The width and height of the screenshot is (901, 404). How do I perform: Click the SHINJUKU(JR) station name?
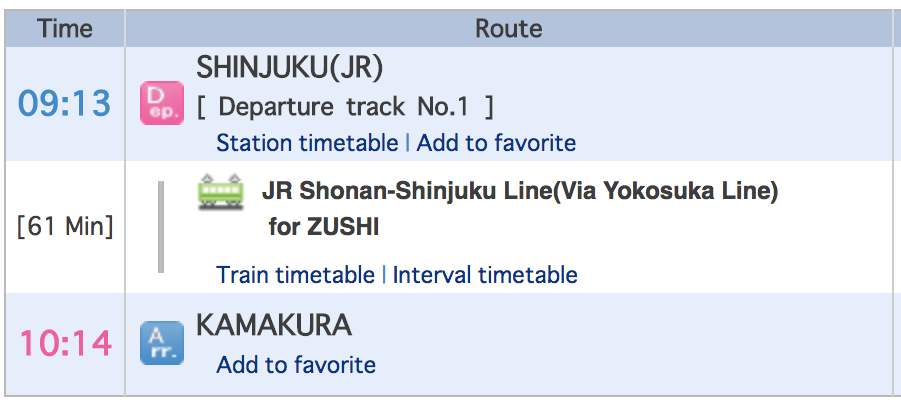click(x=290, y=68)
